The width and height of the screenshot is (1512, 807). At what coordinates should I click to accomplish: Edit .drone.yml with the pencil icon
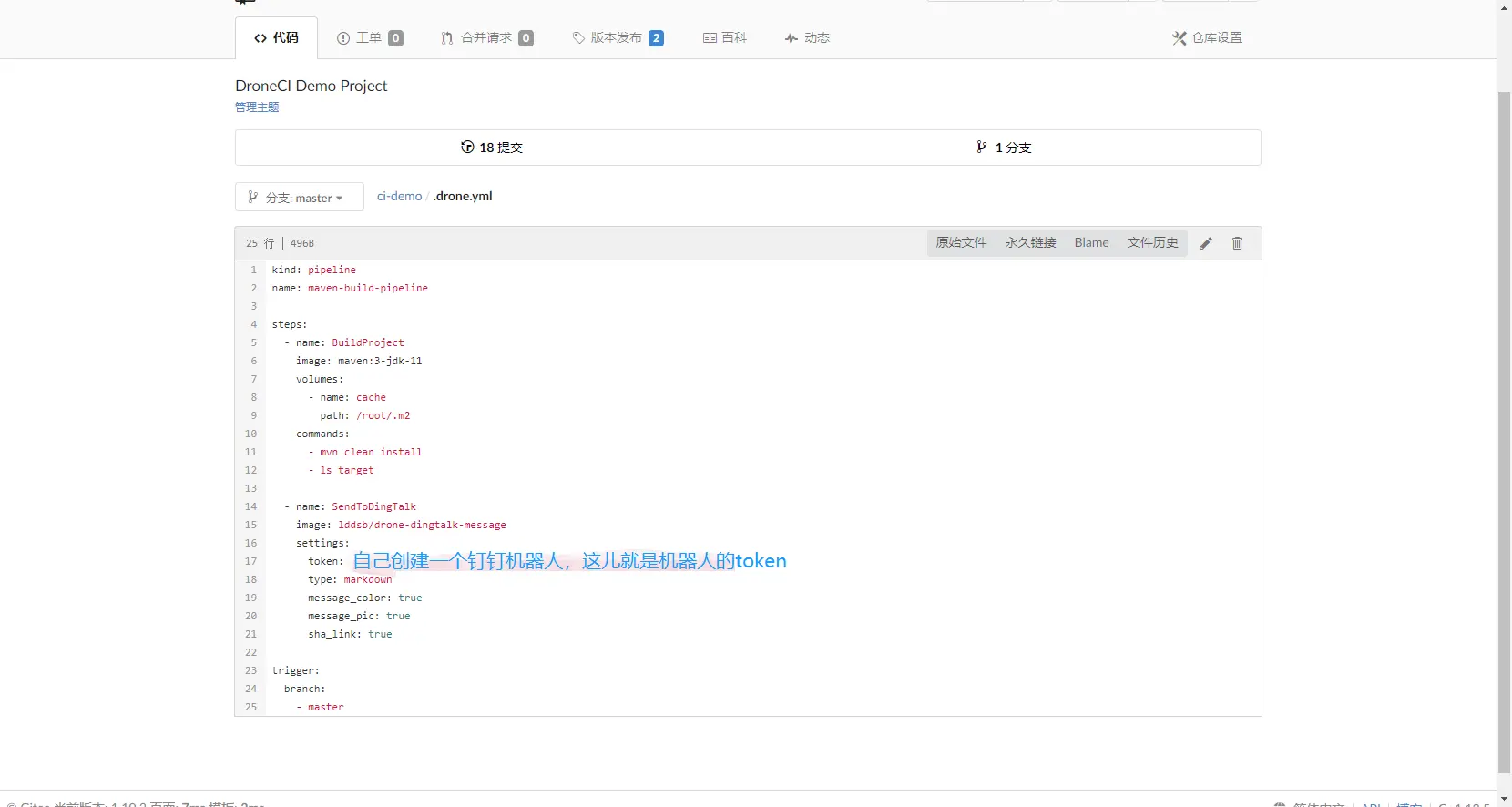click(x=1206, y=243)
